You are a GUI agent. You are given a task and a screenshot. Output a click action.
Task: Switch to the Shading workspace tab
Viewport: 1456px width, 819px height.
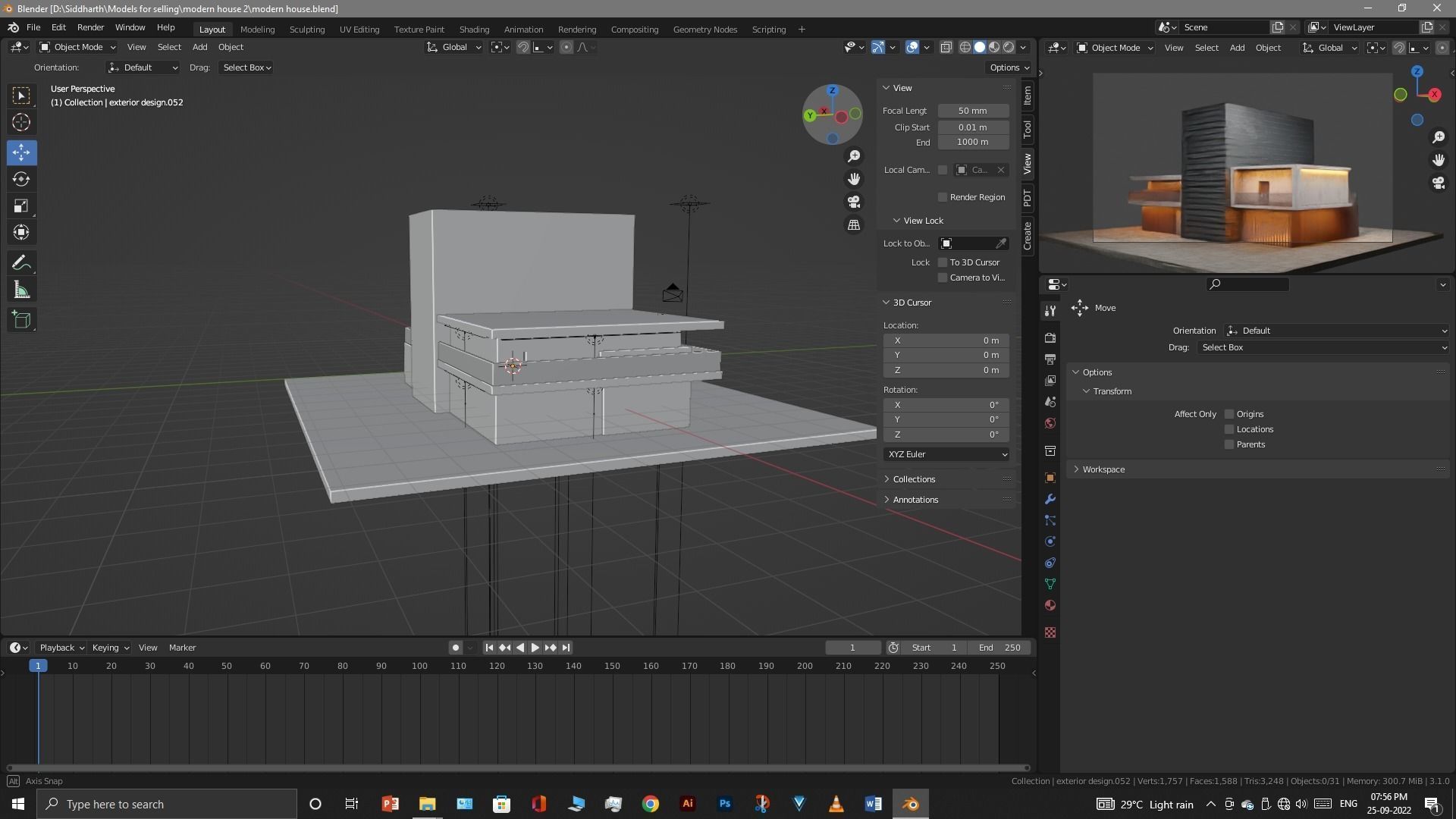(x=474, y=30)
